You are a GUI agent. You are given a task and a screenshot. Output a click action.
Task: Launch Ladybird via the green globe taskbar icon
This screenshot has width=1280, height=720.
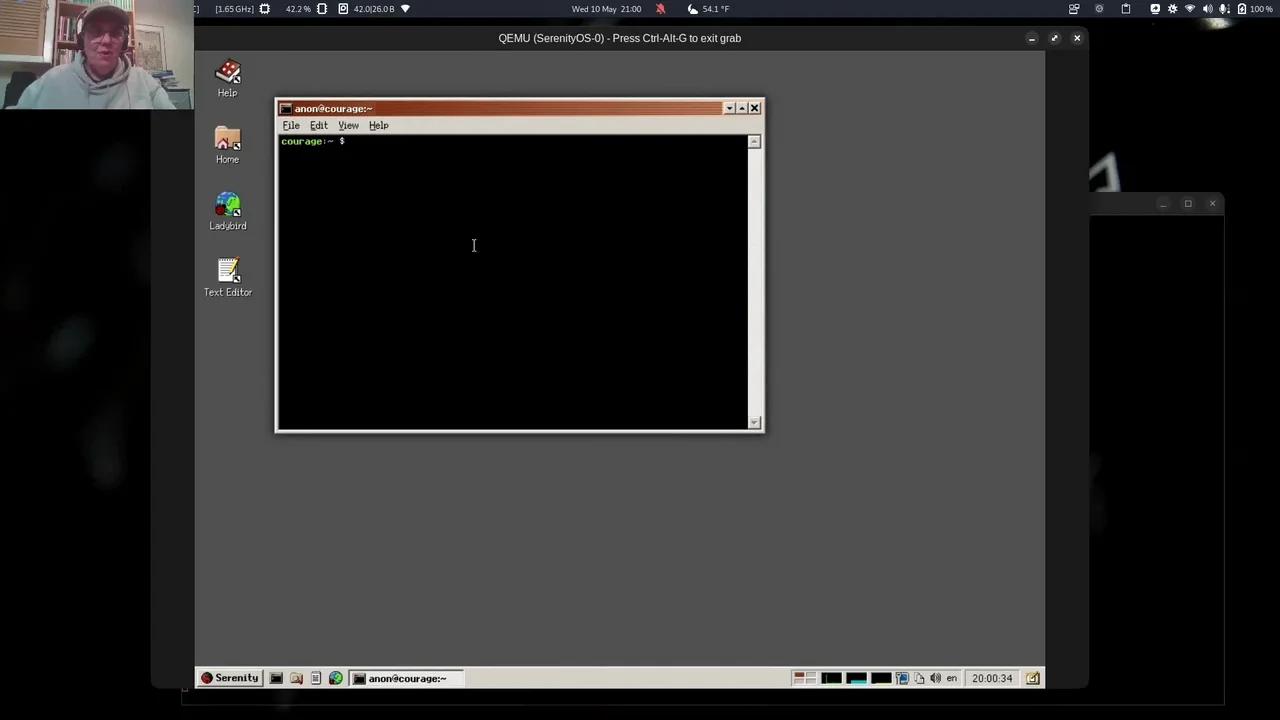click(336, 678)
